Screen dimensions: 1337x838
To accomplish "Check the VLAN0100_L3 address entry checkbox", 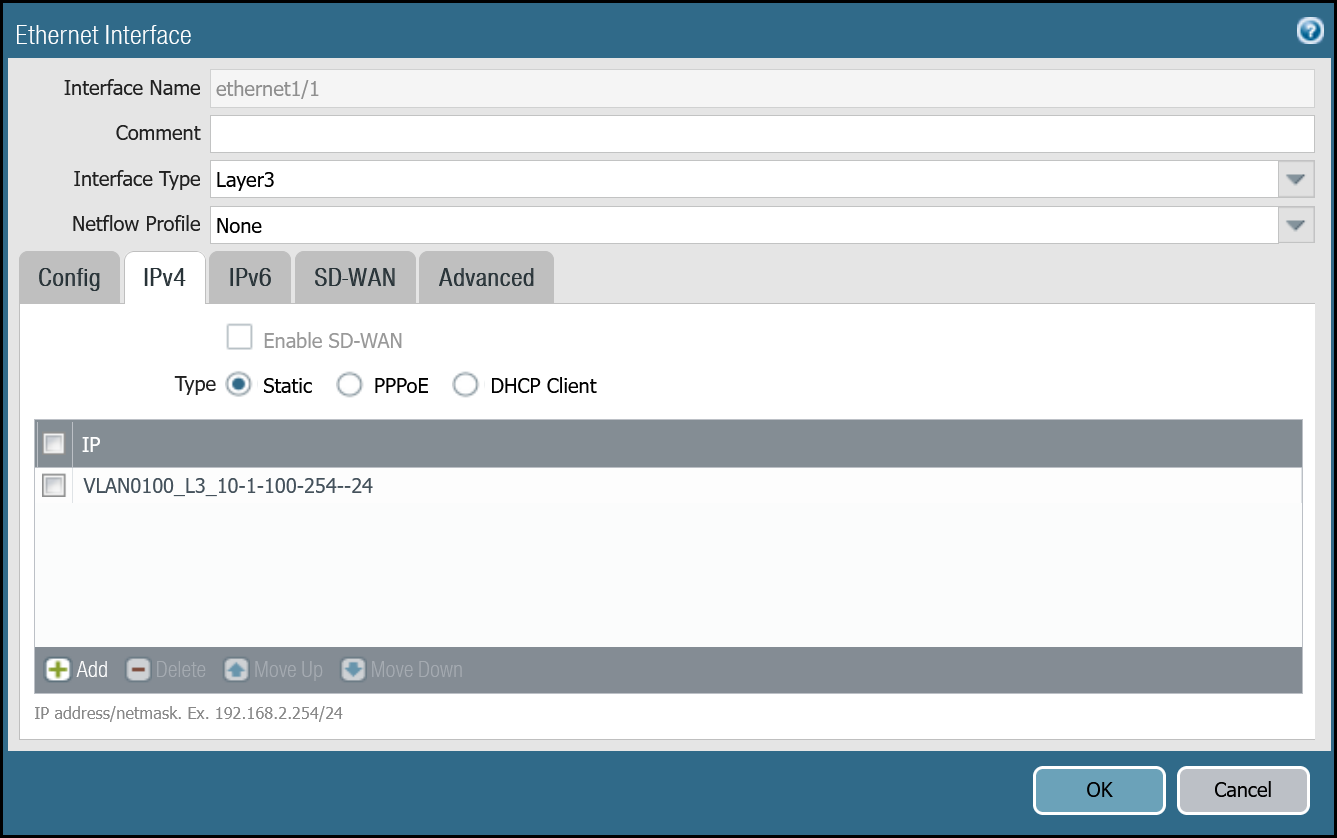I will pyautogui.click(x=54, y=485).
